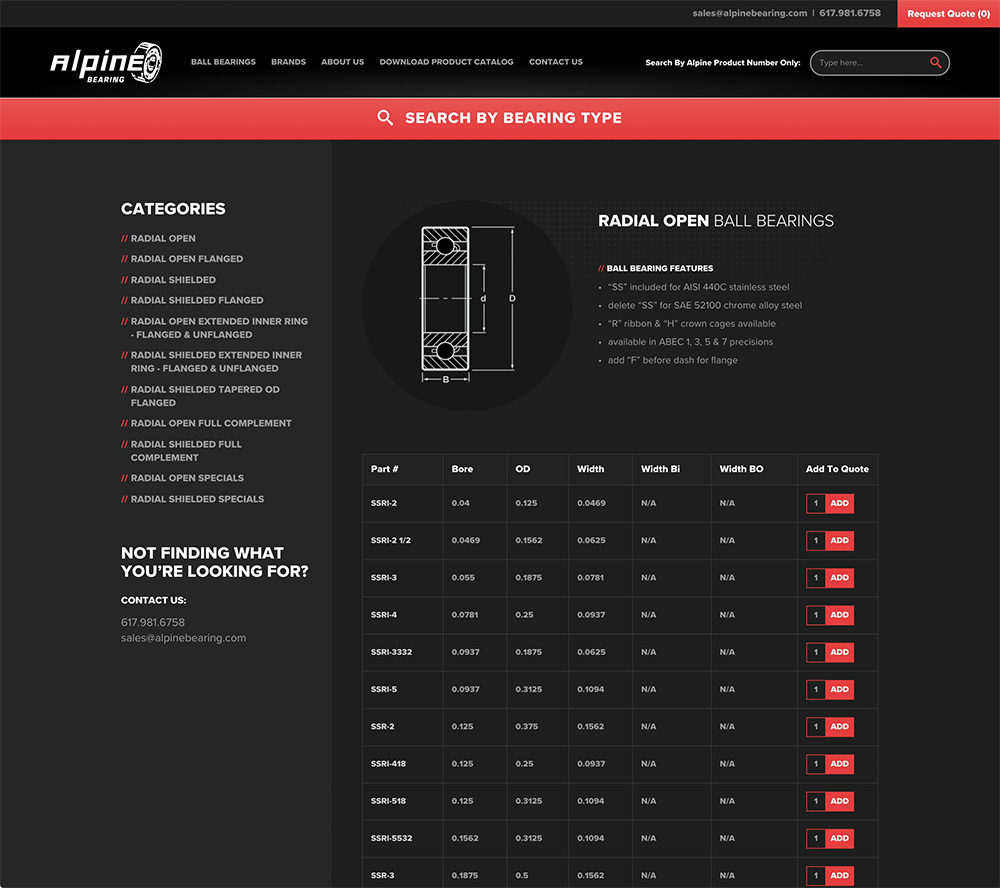Open Download Product Catalog link
The height and width of the screenshot is (888, 1000).
coord(446,62)
